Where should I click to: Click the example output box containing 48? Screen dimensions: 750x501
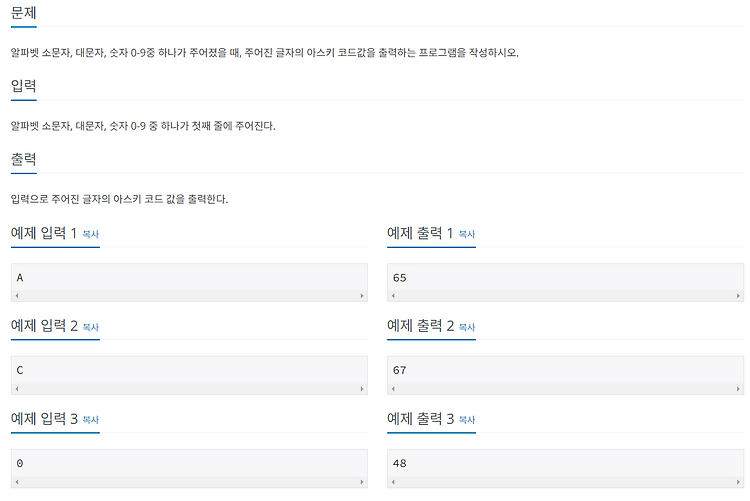tap(565, 468)
